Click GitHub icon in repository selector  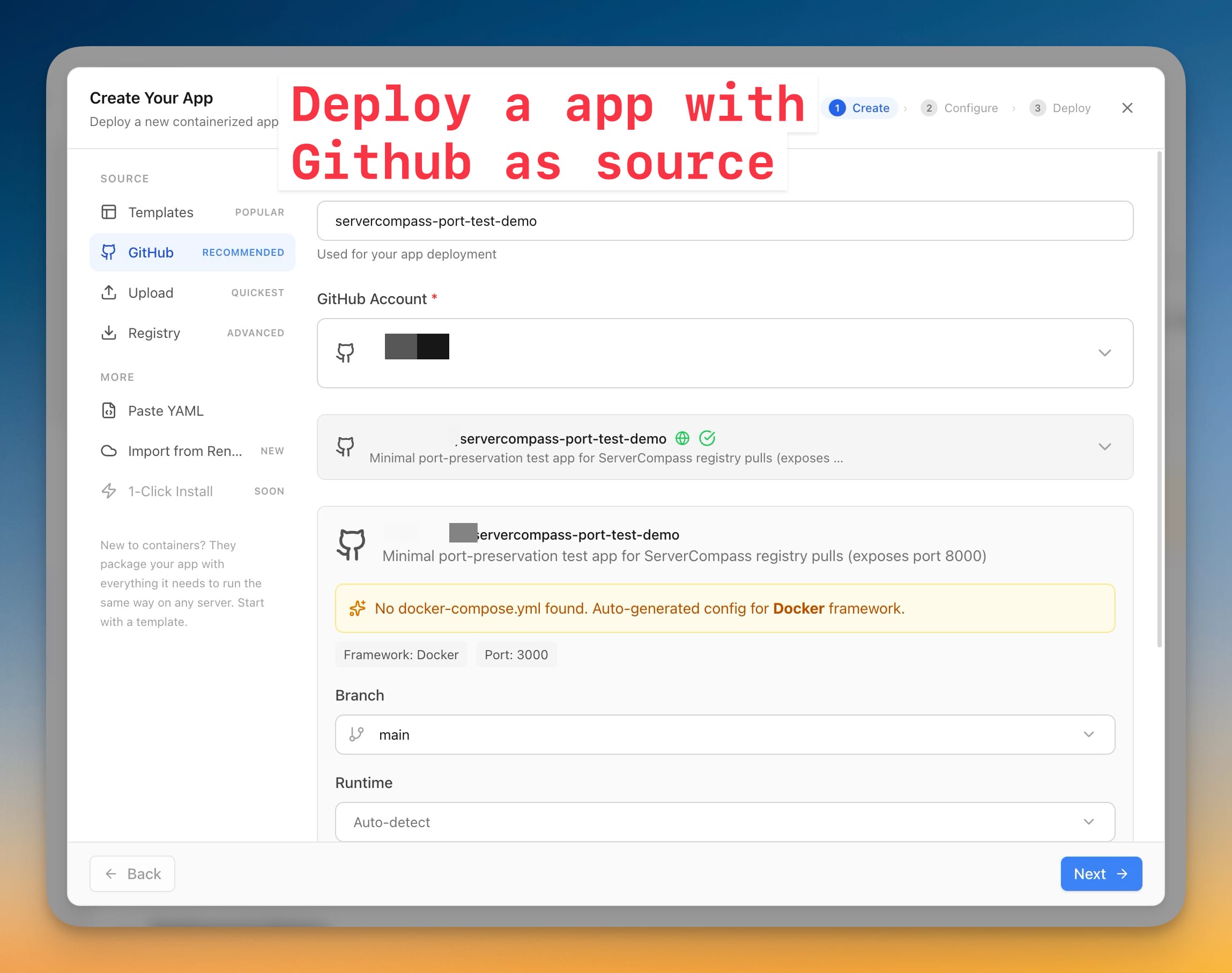(345, 447)
